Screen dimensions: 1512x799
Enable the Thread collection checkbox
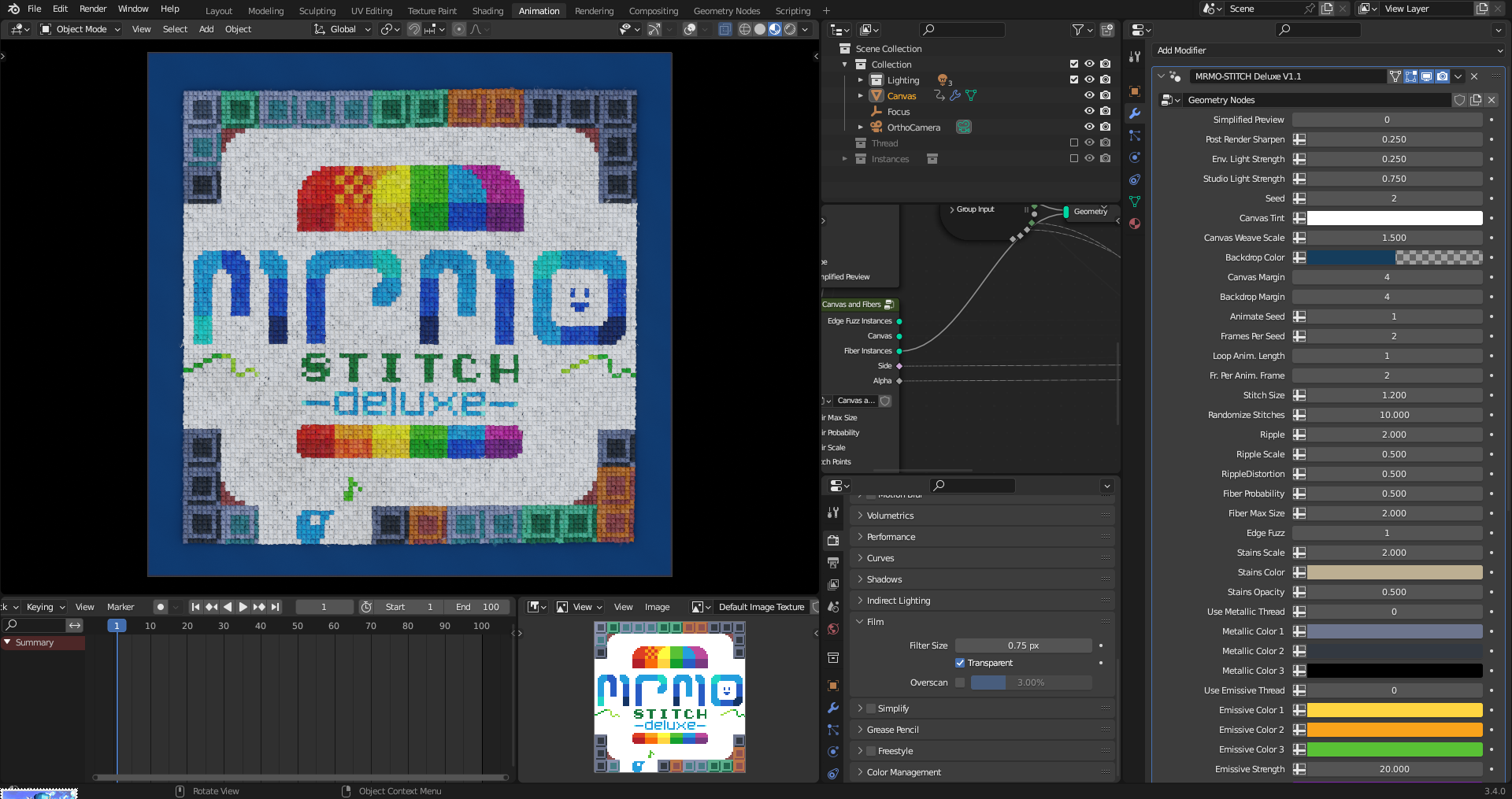[x=1073, y=143]
